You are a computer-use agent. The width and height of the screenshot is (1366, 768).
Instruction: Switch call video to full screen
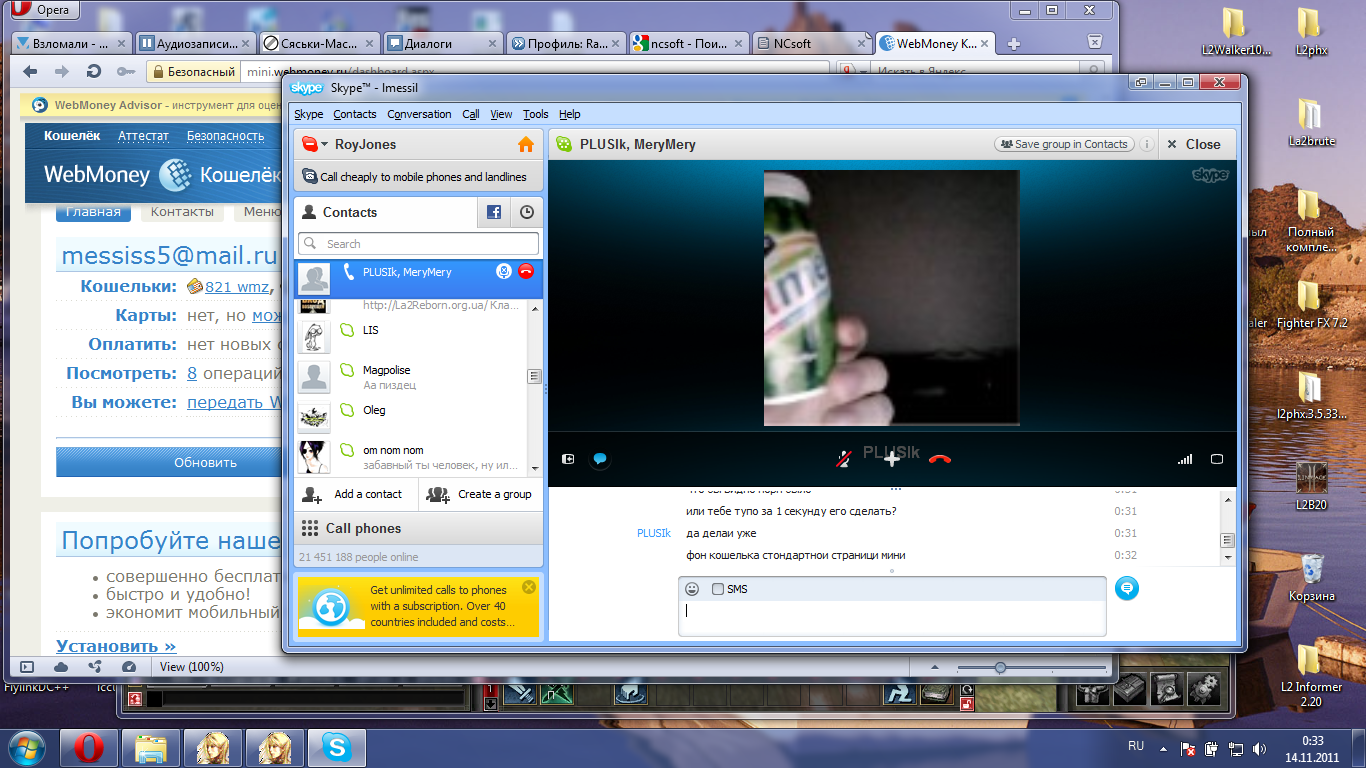(x=1217, y=459)
